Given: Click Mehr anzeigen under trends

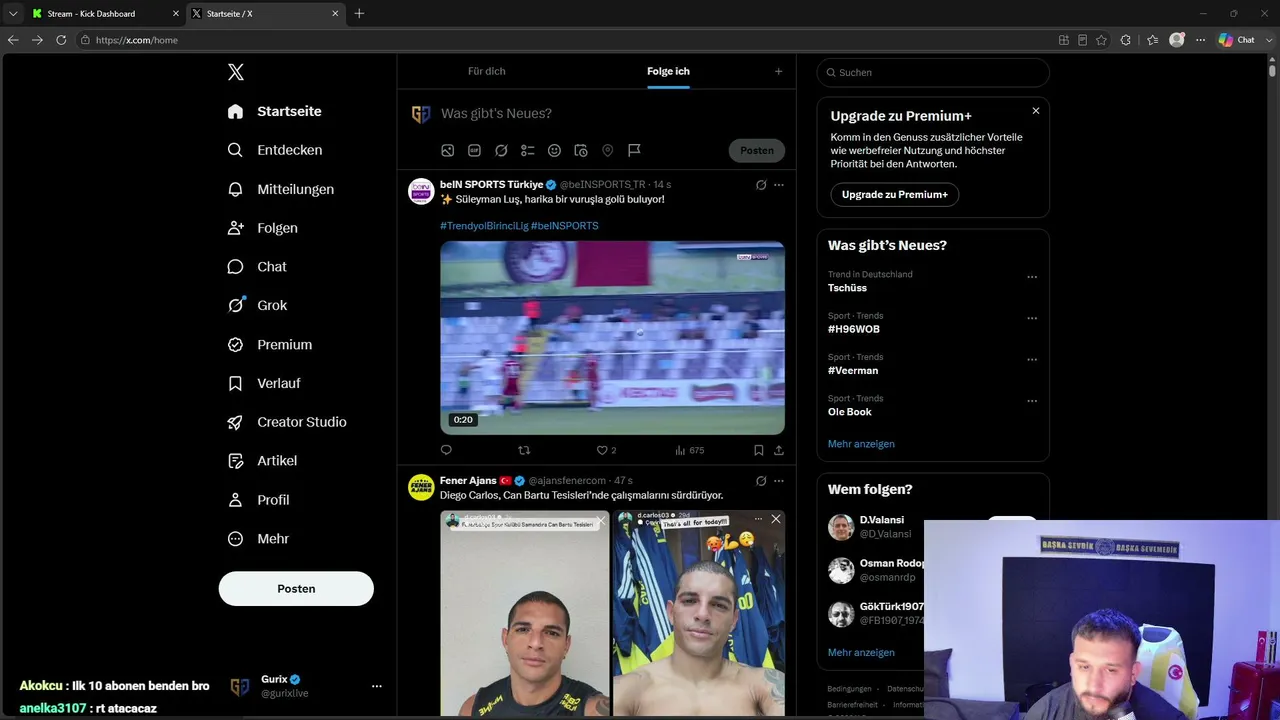Looking at the screenshot, I should 861,444.
